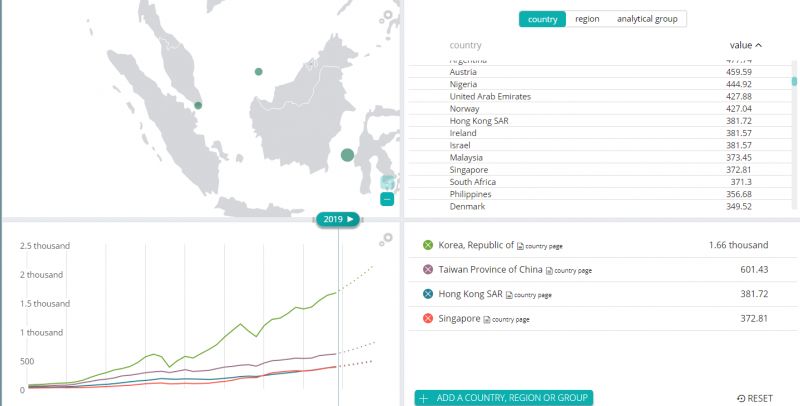Image resolution: width=800 pixels, height=406 pixels.
Task: Open the Singapore country page link
Action: pos(506,319)
